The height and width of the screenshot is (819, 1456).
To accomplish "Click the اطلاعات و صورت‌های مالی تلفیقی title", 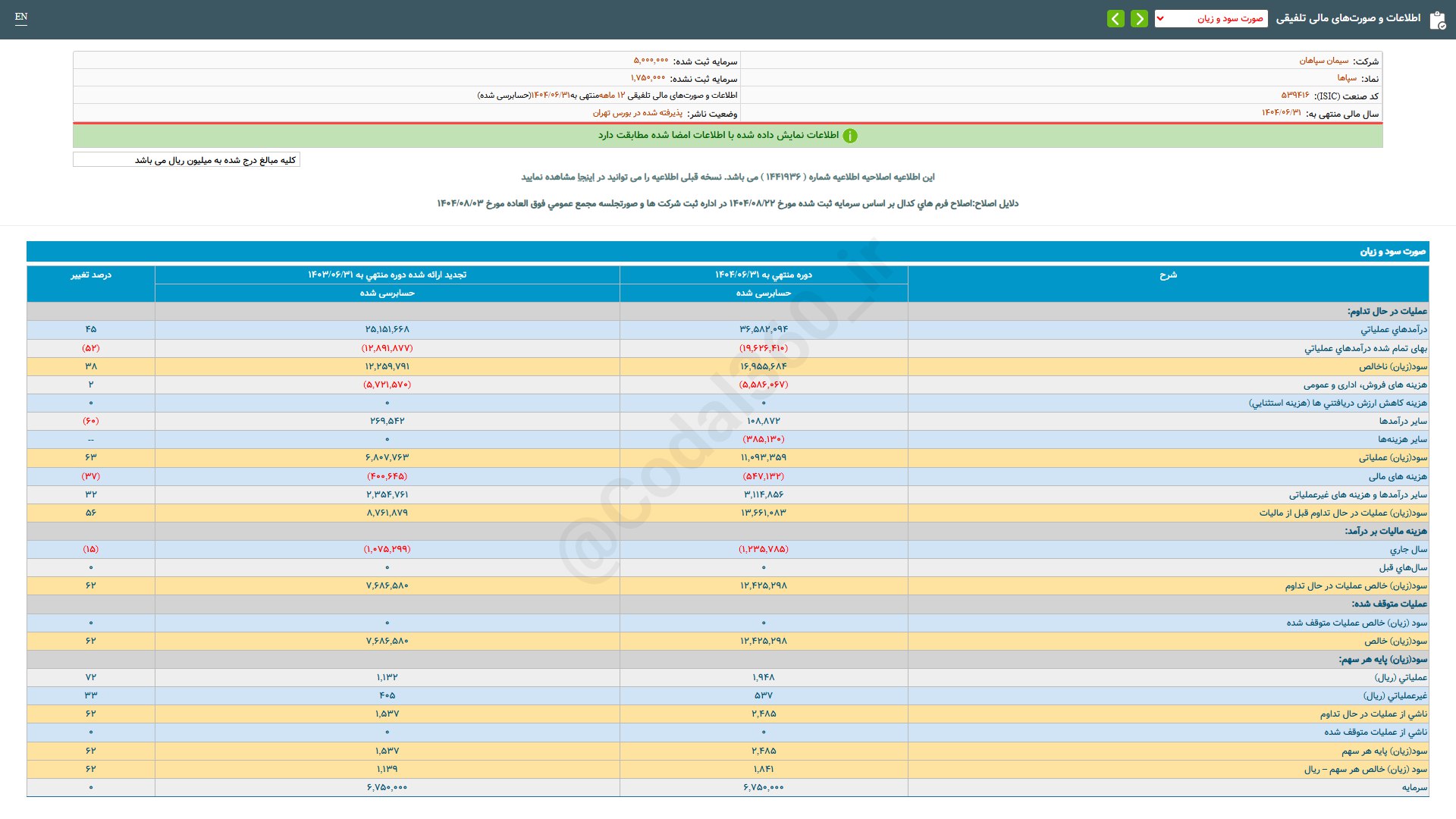I will click(1348, 18).
